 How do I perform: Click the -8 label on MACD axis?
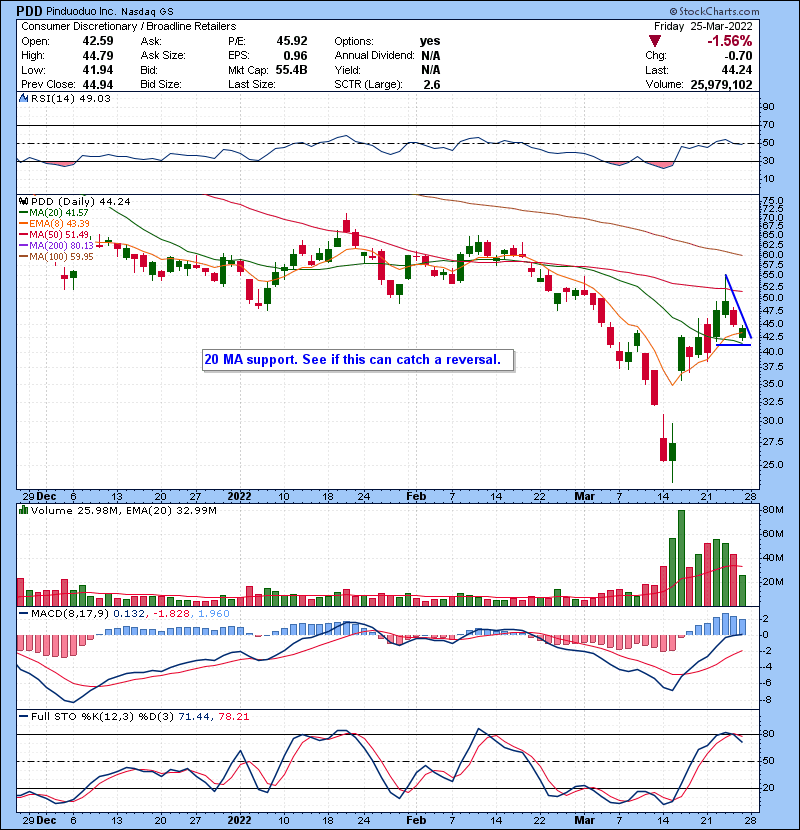[x=767, y=700]
